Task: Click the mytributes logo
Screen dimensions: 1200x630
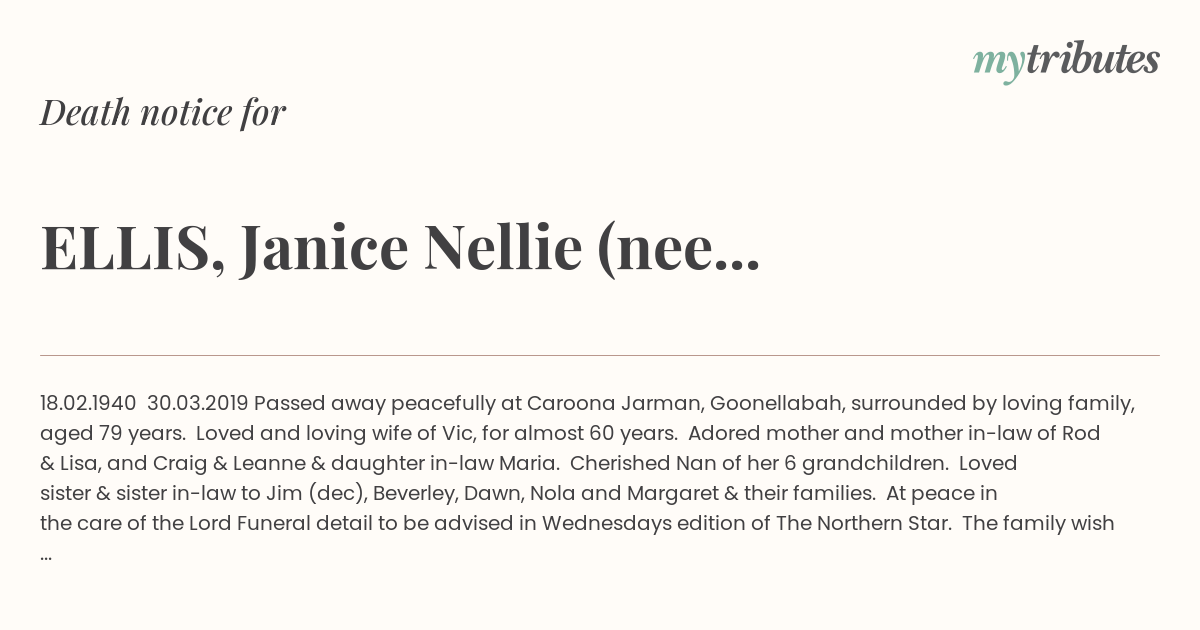Action: point(1066,62)
